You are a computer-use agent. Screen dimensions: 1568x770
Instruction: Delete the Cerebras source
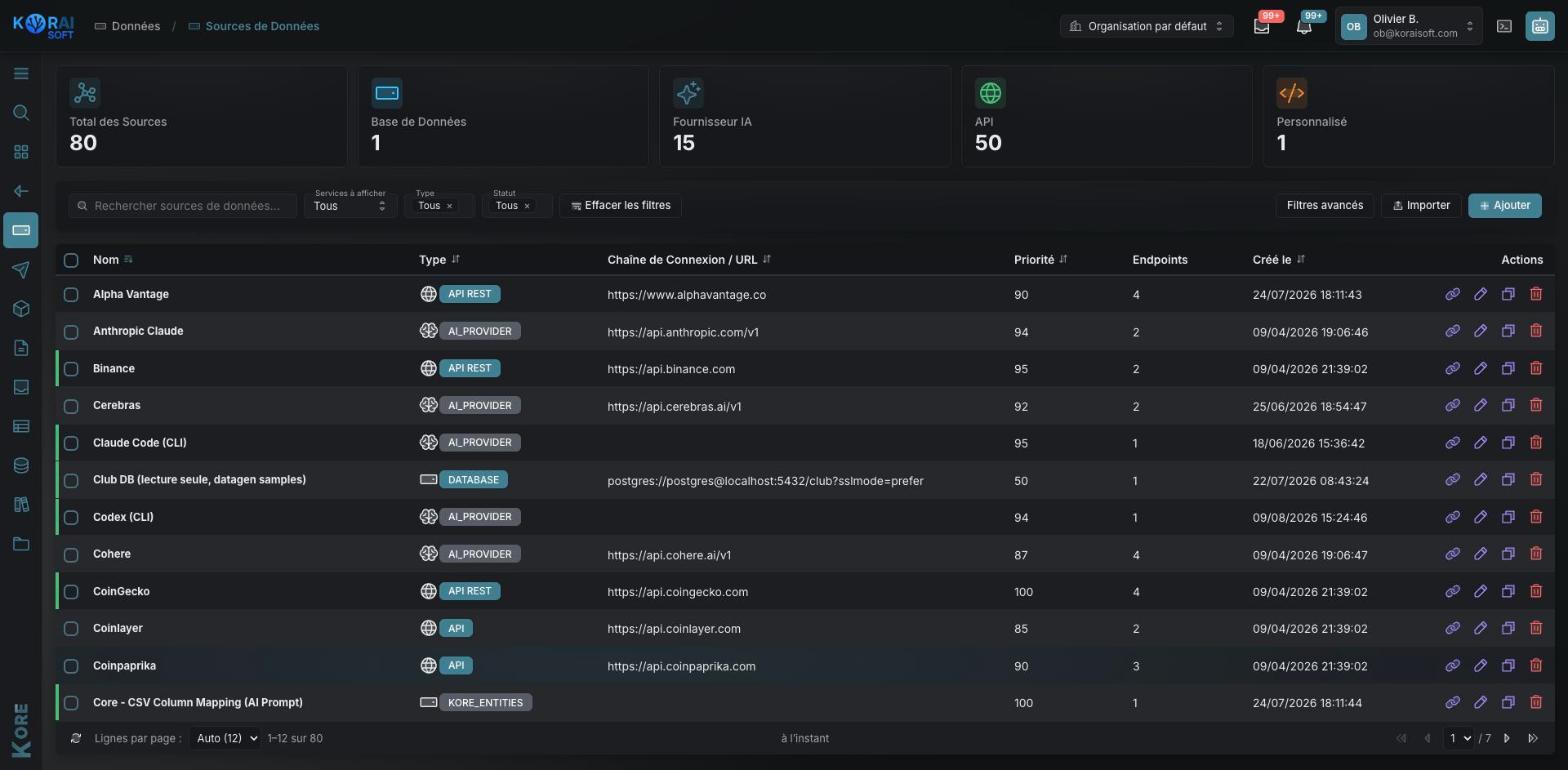1536,405
